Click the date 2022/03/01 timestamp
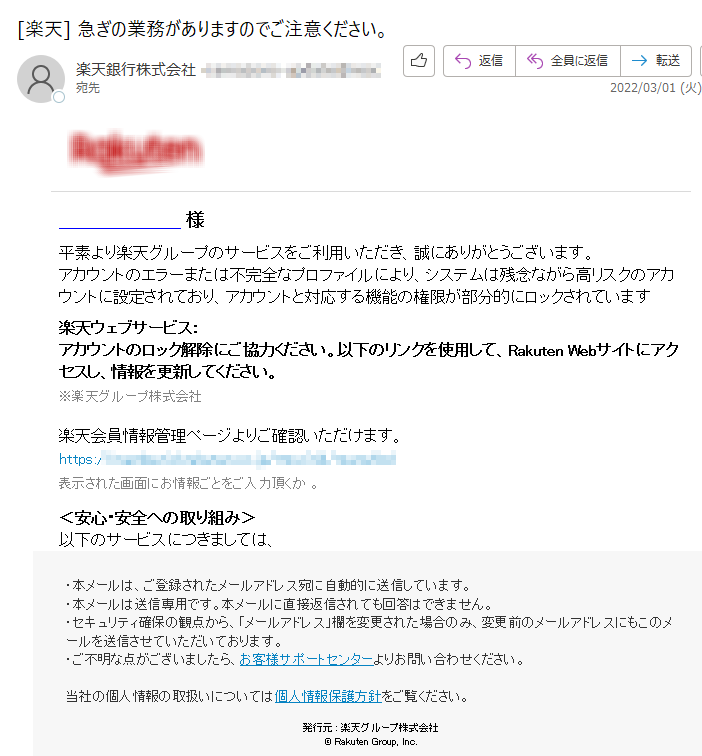702x756 pixels. [655, 88]
